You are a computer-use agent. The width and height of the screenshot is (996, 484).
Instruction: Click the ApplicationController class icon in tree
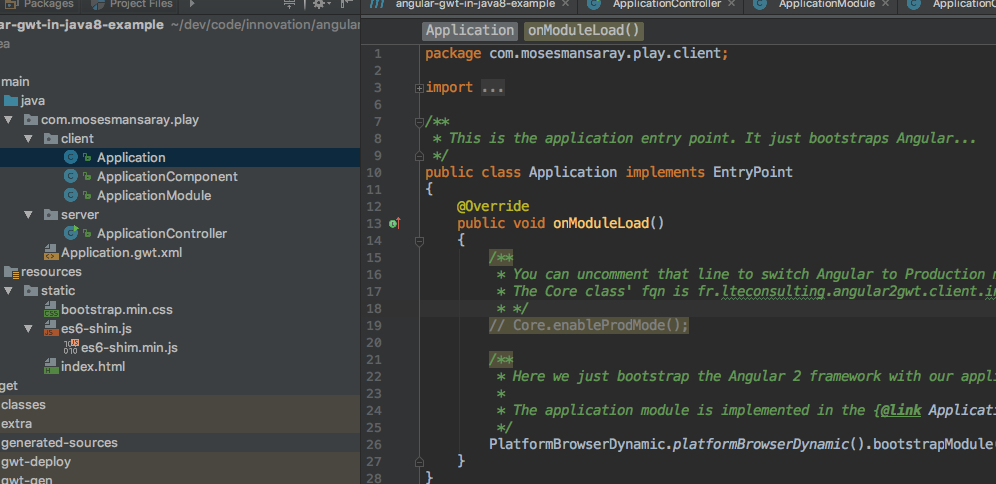pyautogui.click(x=71, y=233)
